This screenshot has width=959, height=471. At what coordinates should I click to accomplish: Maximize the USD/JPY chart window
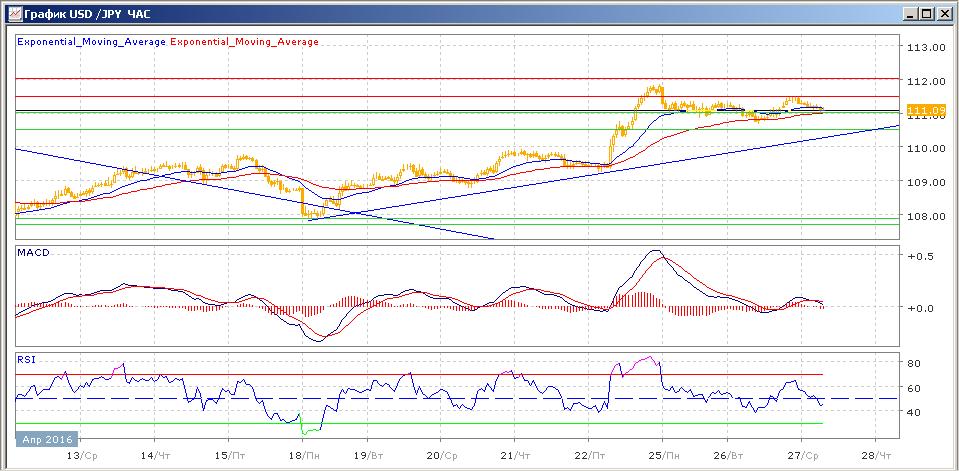tap(926, 13)
